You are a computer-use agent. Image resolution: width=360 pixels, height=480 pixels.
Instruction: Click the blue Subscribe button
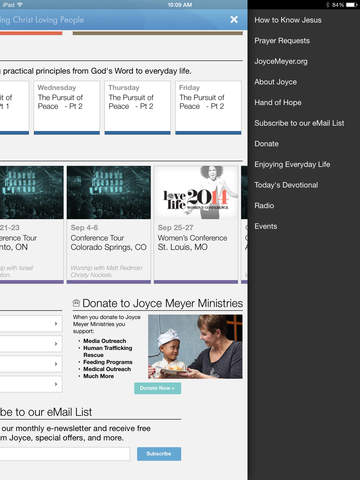[x=159, y=454]
